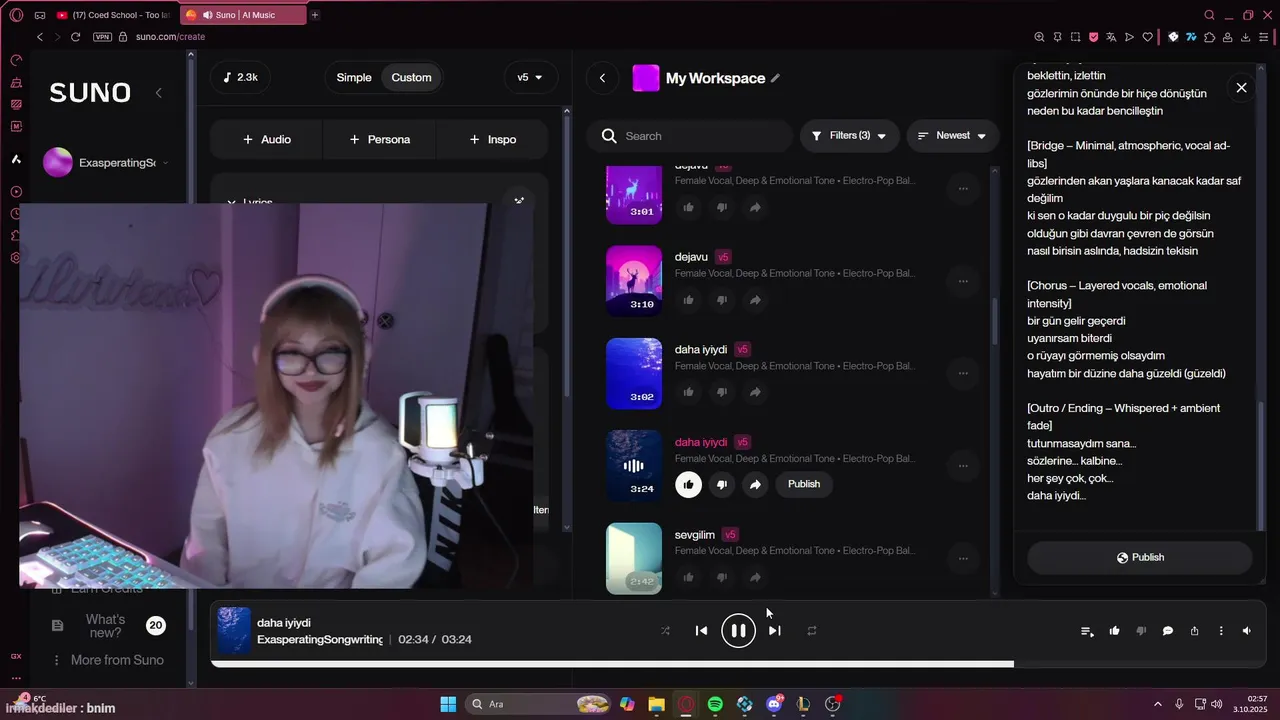Go back from My Workspace
This screenshot has width=1280, height=720.
tap(602, 78)
